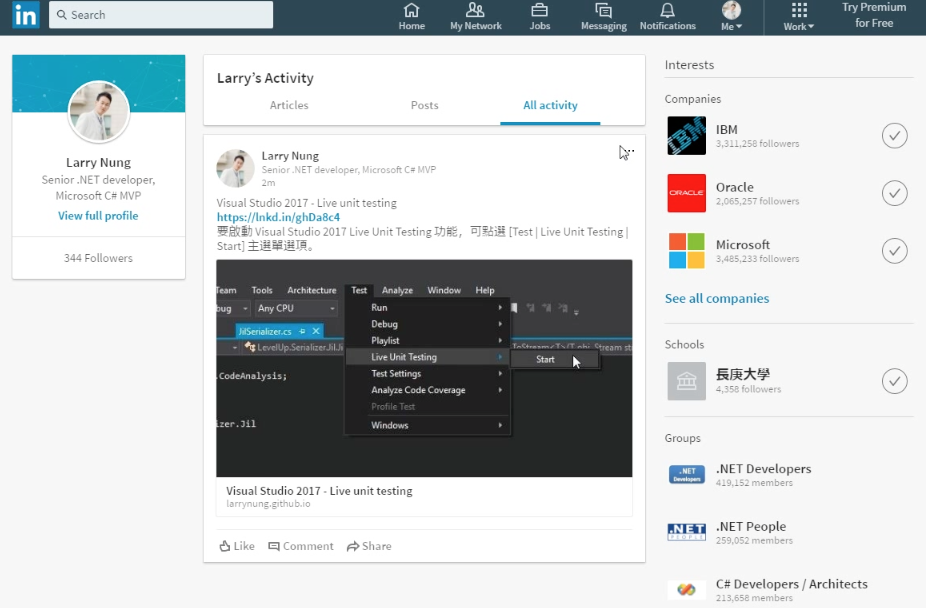926x608 pixels.
Task: Open the Visual Studio screenshot thumbnail
Action: click(x=424, y=368)
